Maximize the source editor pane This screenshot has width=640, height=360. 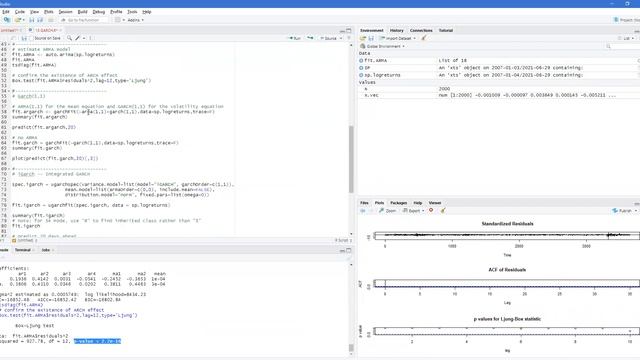(349, 31)
